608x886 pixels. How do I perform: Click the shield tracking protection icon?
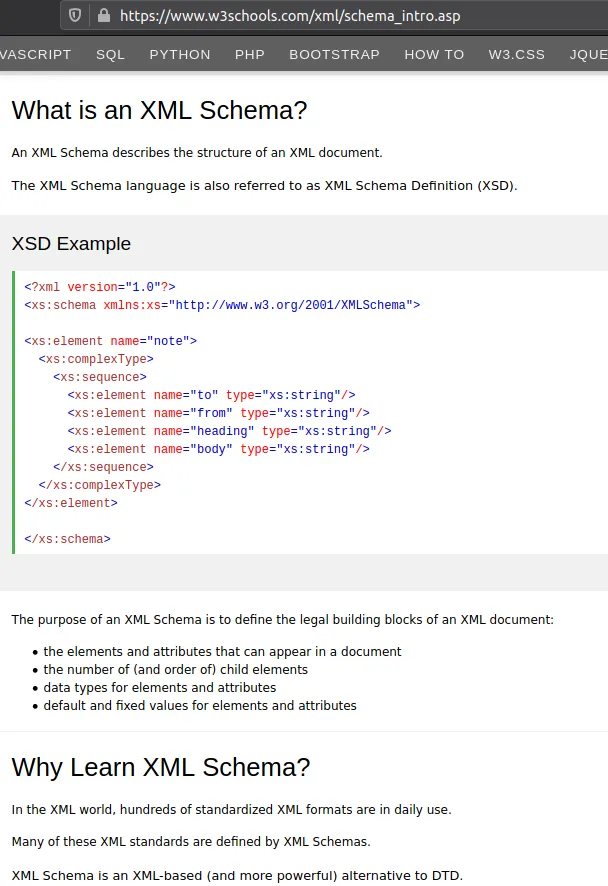point(75,15)
